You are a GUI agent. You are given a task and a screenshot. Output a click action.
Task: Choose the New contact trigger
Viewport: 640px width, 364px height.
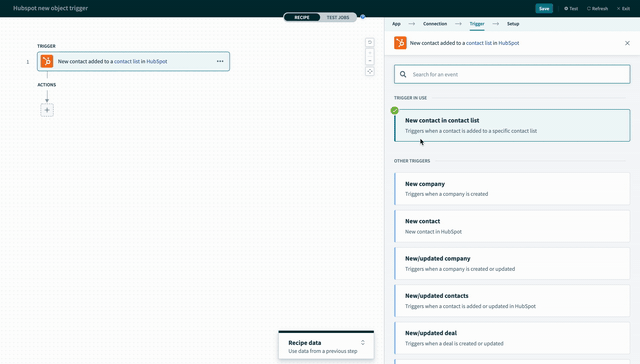(x=512, y=226)
